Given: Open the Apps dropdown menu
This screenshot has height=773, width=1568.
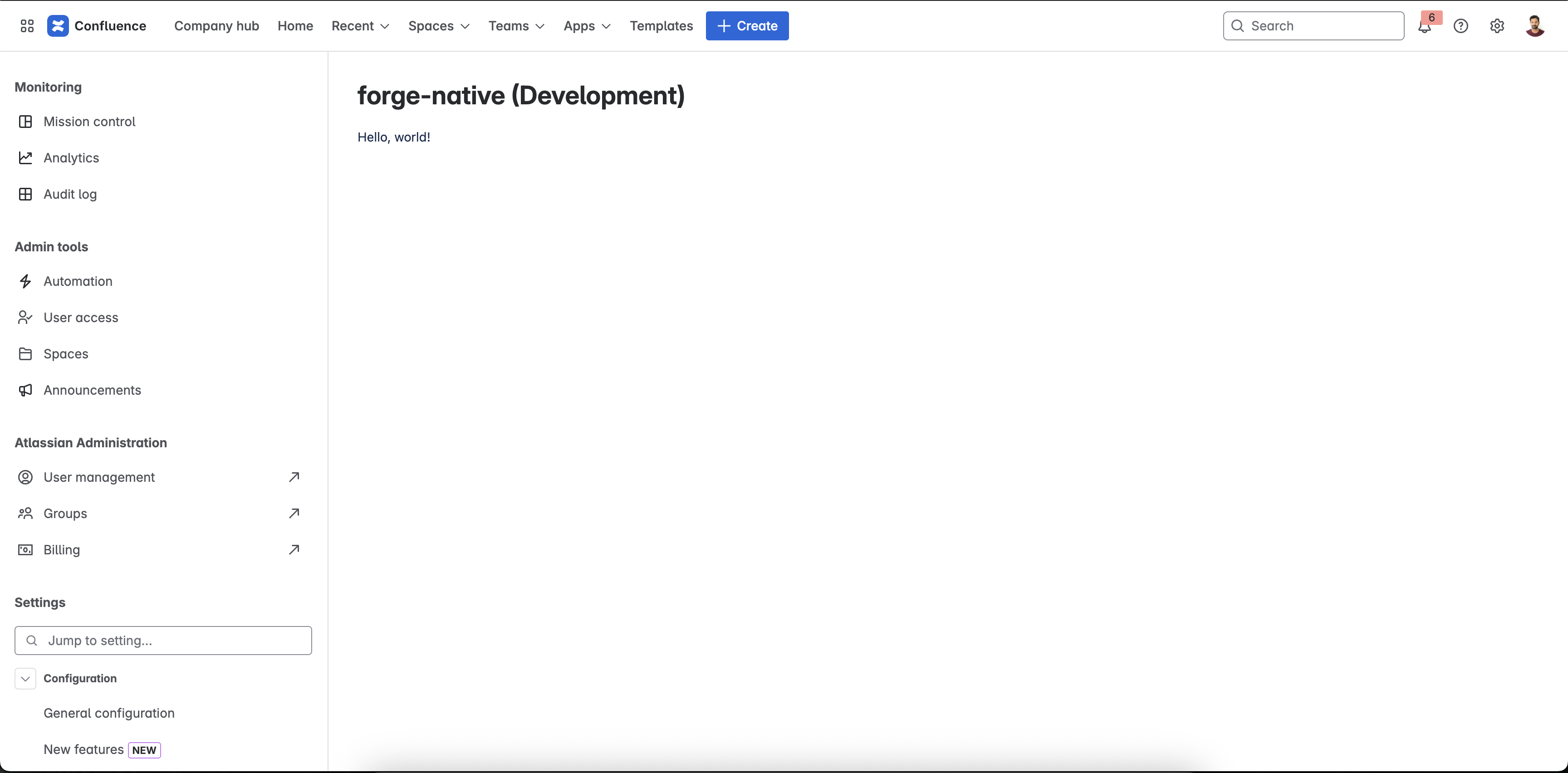Looking at the screenshot, I should point(587,25).
